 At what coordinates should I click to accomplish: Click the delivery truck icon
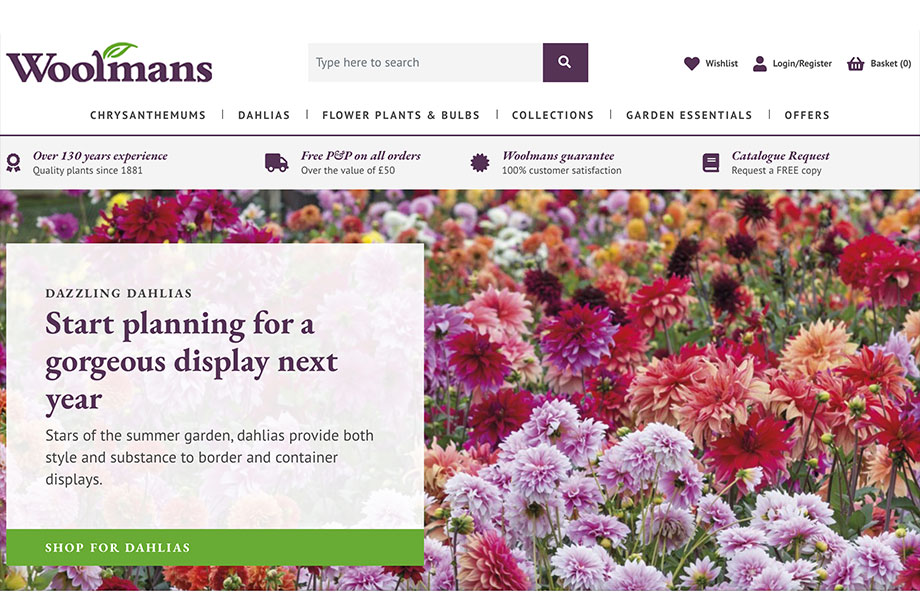(276, 163)
